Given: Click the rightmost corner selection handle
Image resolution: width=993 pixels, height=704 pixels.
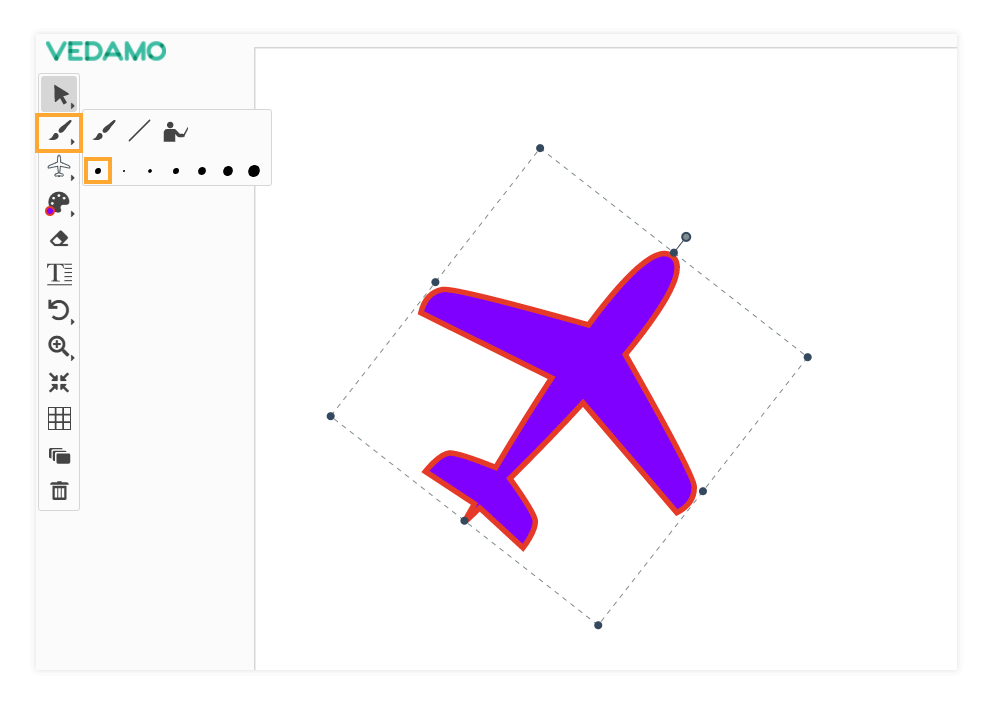Looking at the screenshot, I should [x=807, y=357].
